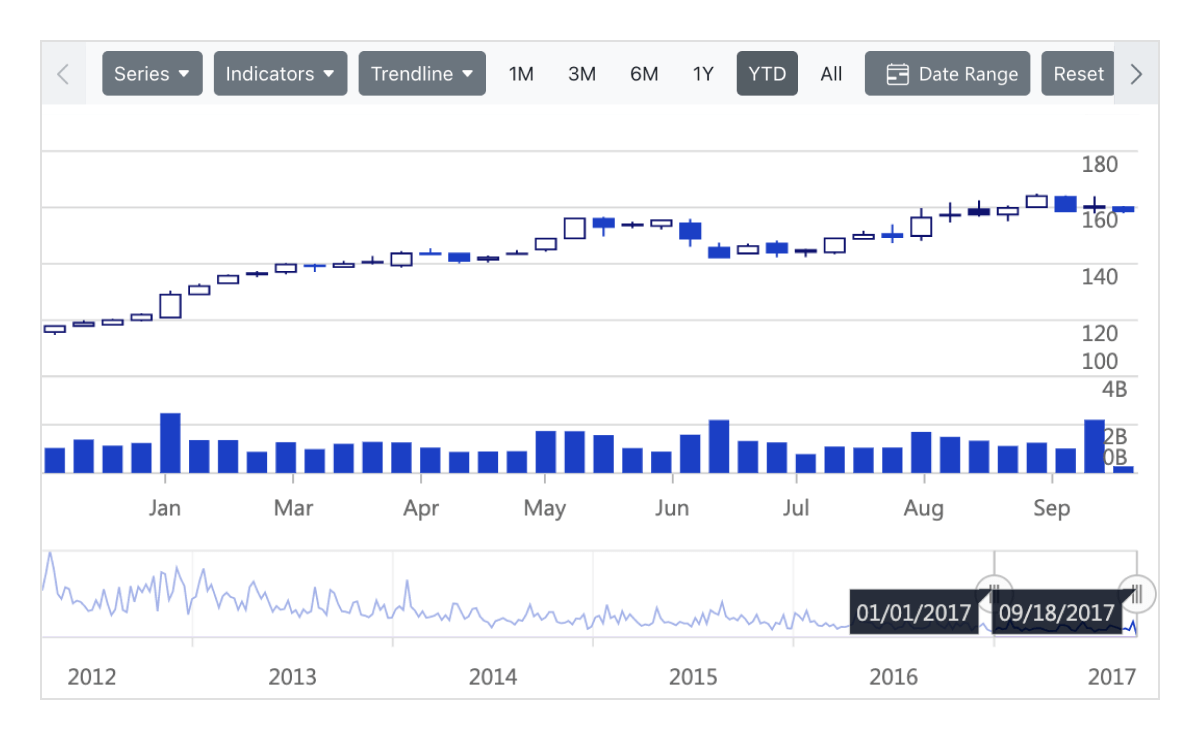Click the Reset button
The width and height of the screenshot is (1200, 740).
point(1078,73)
